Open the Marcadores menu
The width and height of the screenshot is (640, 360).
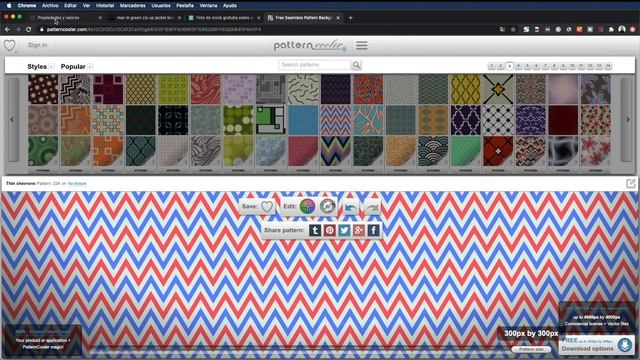click(132, 6)
